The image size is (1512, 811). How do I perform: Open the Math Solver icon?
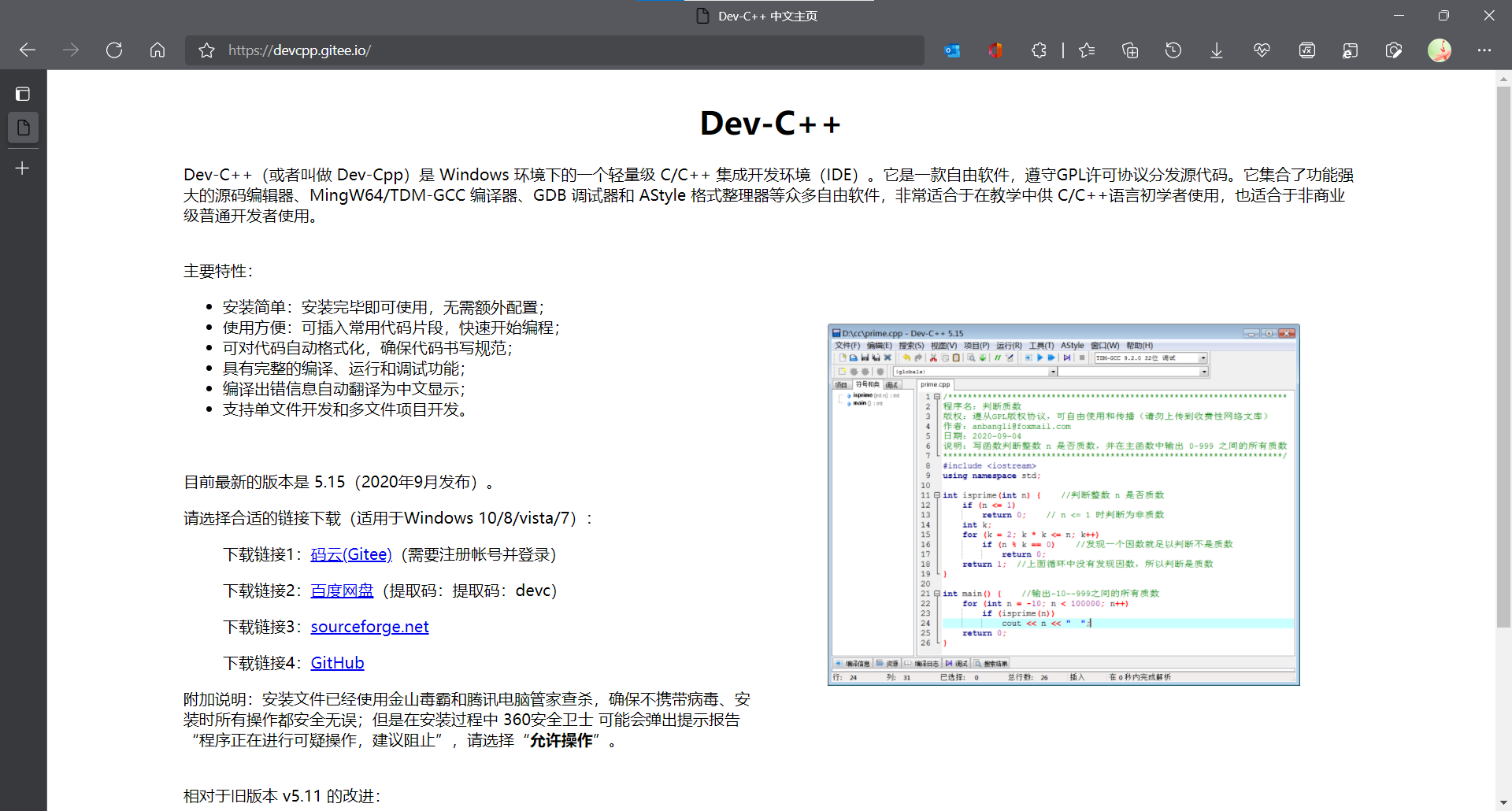(1307, 50)
